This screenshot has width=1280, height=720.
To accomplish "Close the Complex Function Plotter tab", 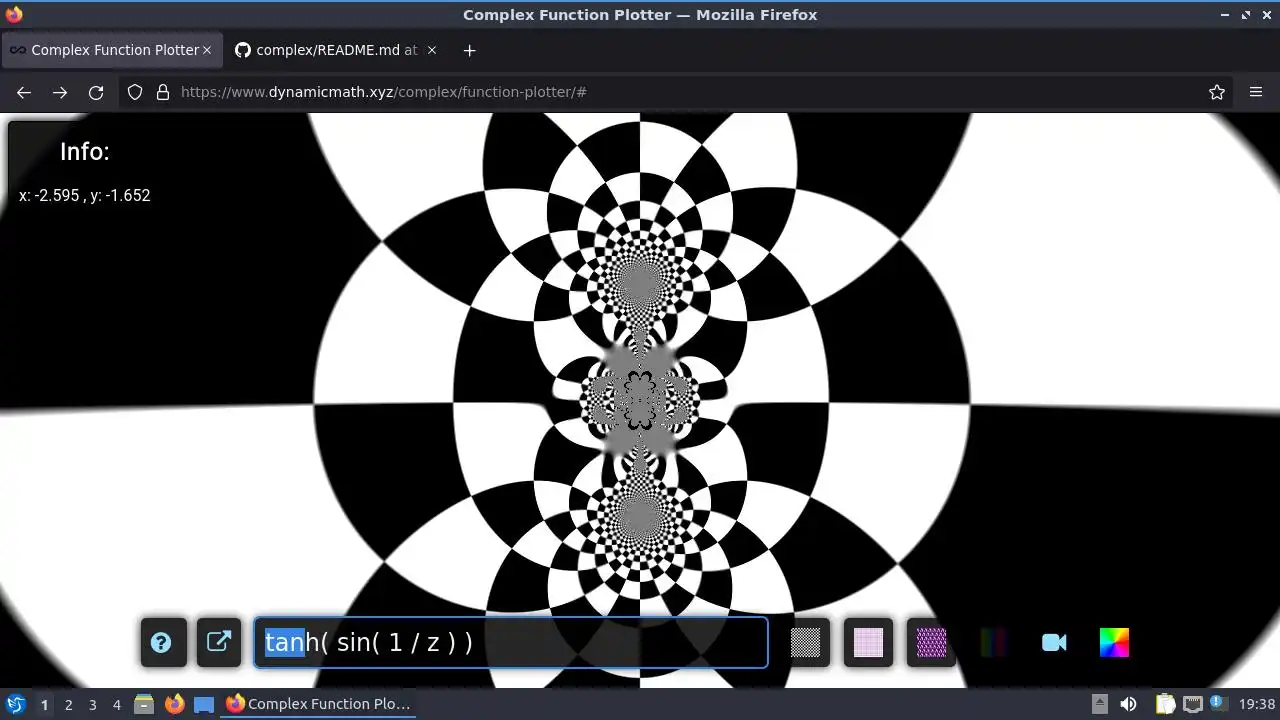I will point(207,50).
